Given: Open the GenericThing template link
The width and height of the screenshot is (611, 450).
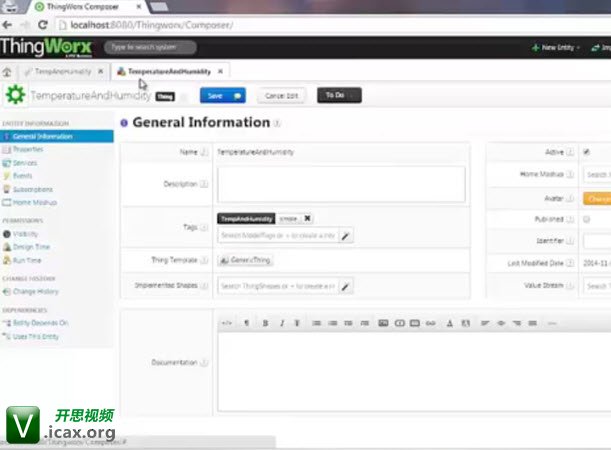Looking at the screenshot, I should [245, 260].
